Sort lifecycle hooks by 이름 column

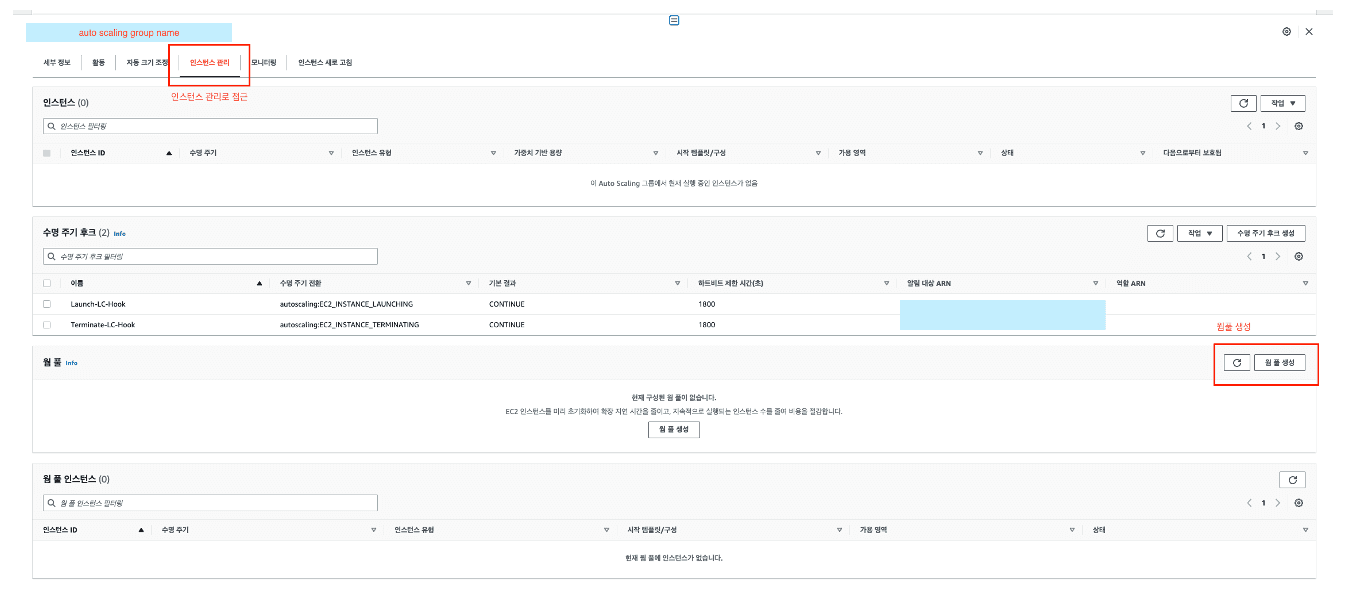[77, 283]
